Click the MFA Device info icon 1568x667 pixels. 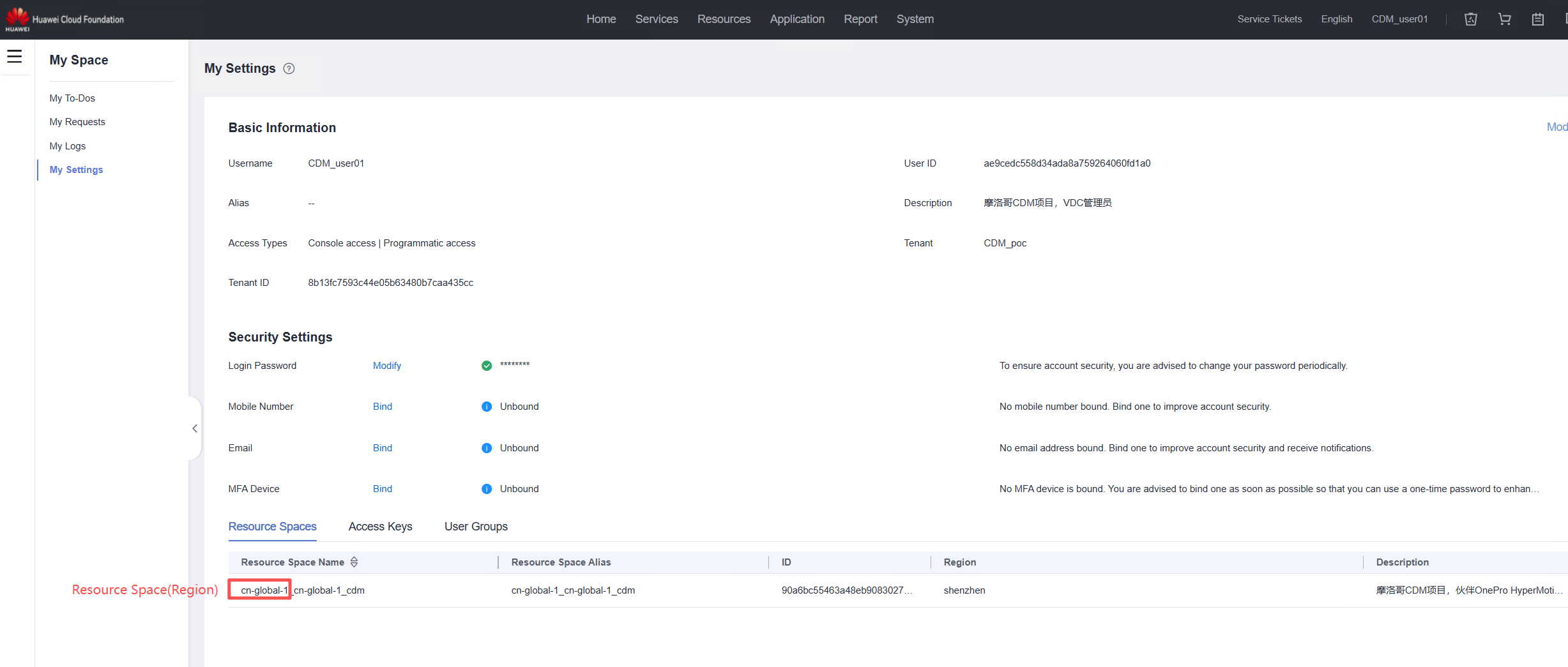[487, 489]
